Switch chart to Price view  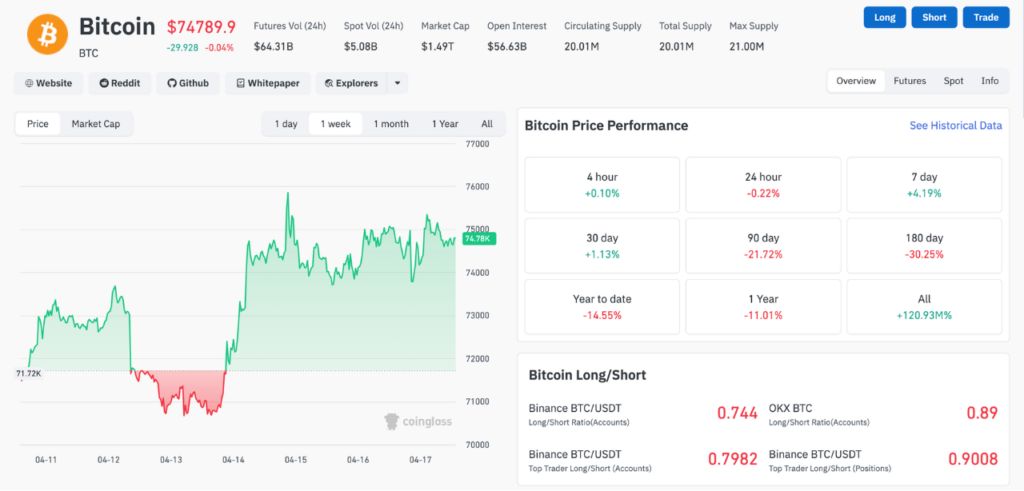pos(38,124)
